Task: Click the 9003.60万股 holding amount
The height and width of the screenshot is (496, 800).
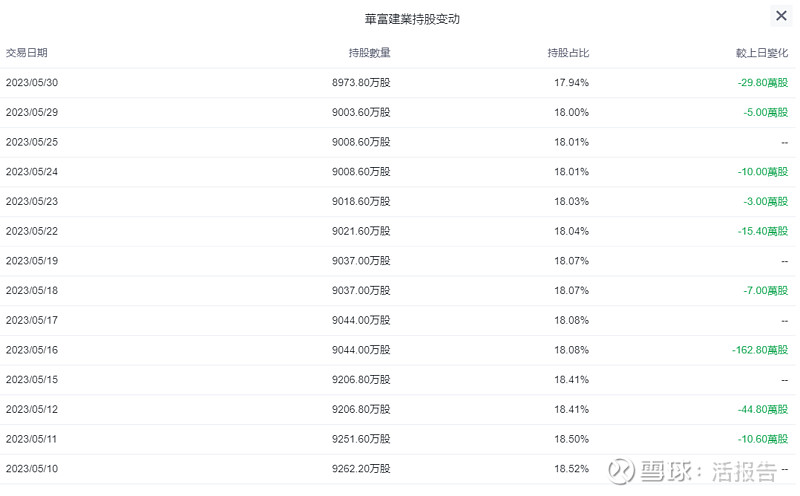Action: click(361, 112)
